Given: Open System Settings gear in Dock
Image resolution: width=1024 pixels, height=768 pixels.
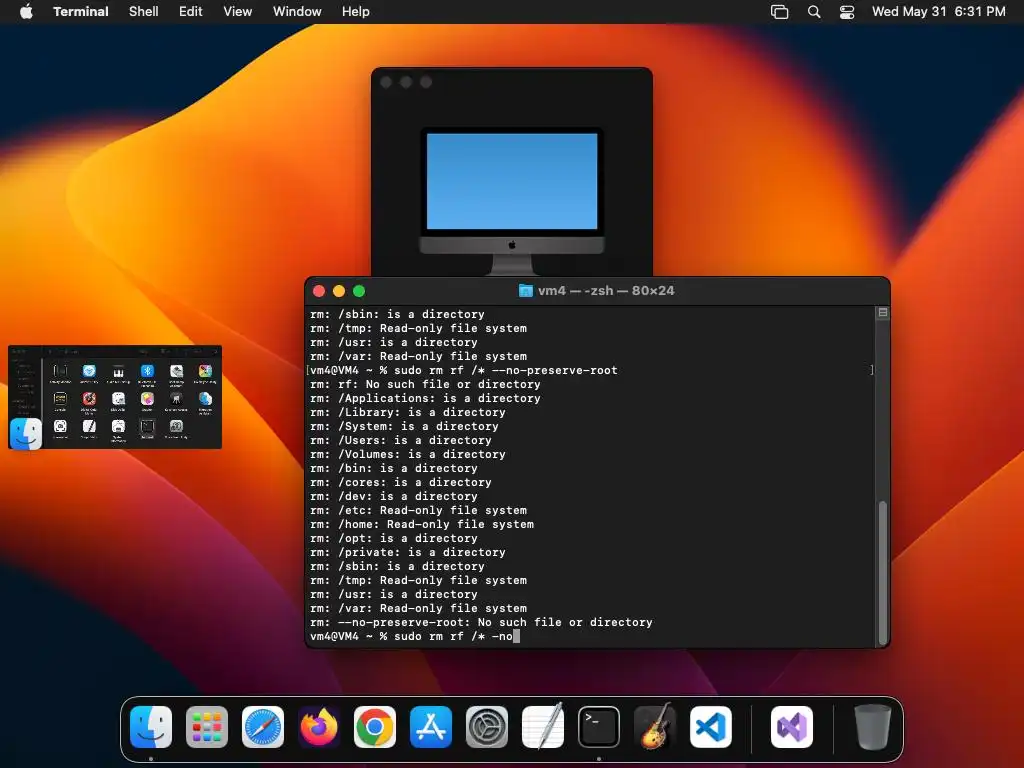Looking at the screenshot, I should tap(487, 727).
